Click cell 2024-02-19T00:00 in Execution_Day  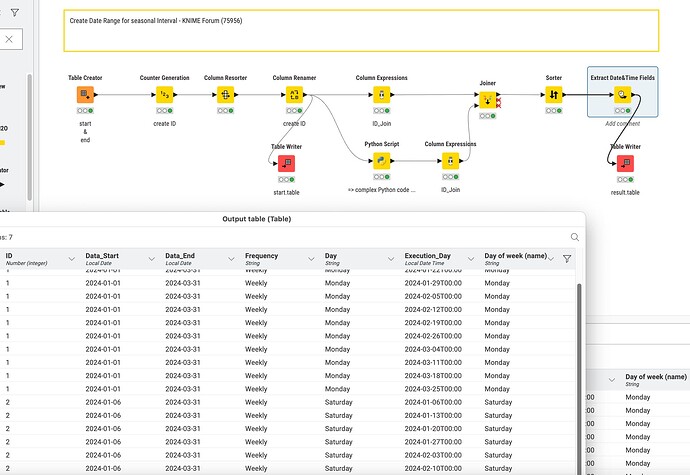(433, 323)
